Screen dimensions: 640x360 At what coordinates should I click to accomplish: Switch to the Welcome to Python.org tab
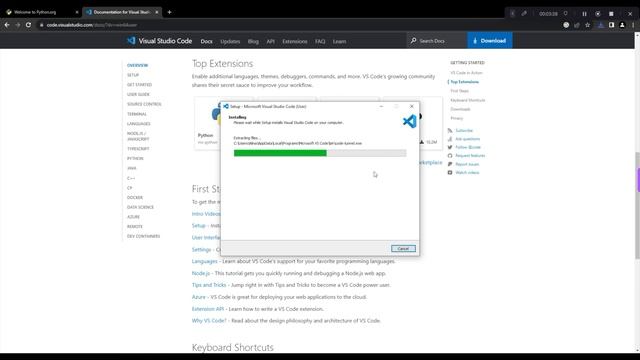pos(41,12)
